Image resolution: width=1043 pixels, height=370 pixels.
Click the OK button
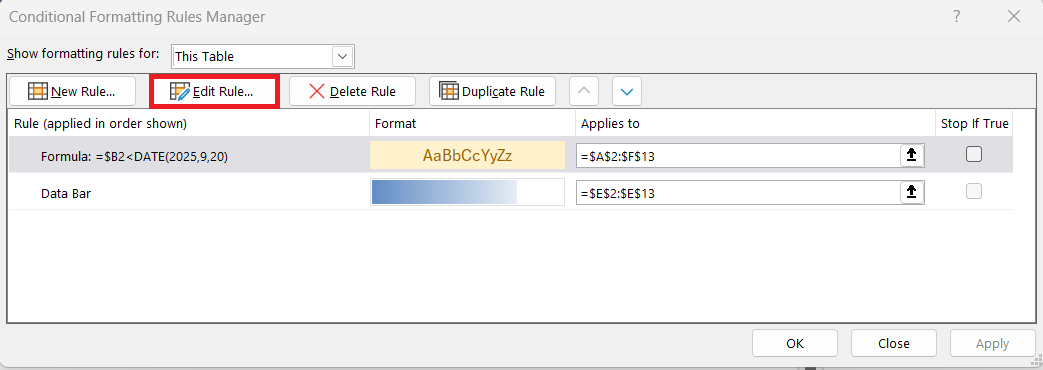click(x=795, y=343)
